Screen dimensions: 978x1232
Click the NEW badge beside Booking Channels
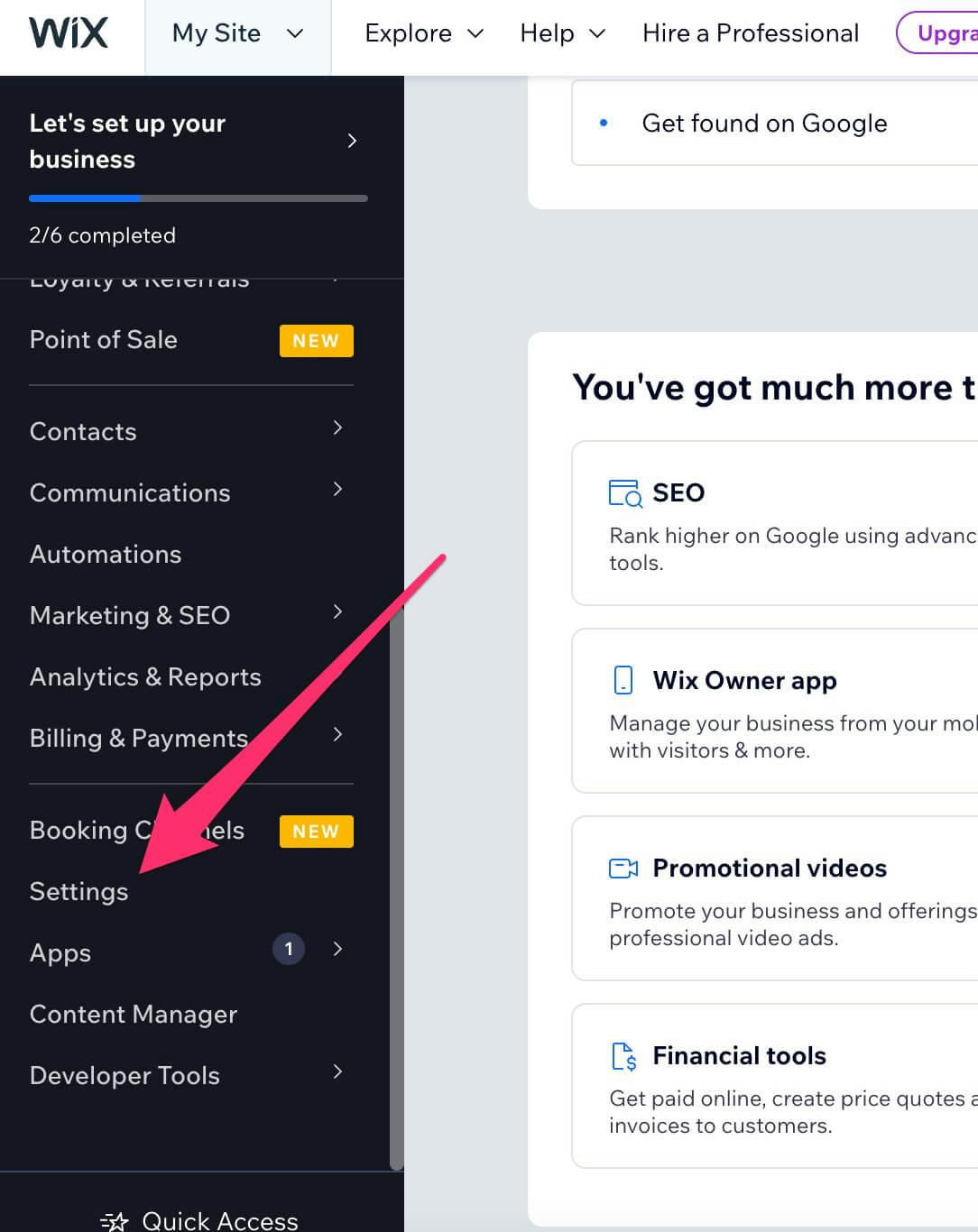pos(316,832)
